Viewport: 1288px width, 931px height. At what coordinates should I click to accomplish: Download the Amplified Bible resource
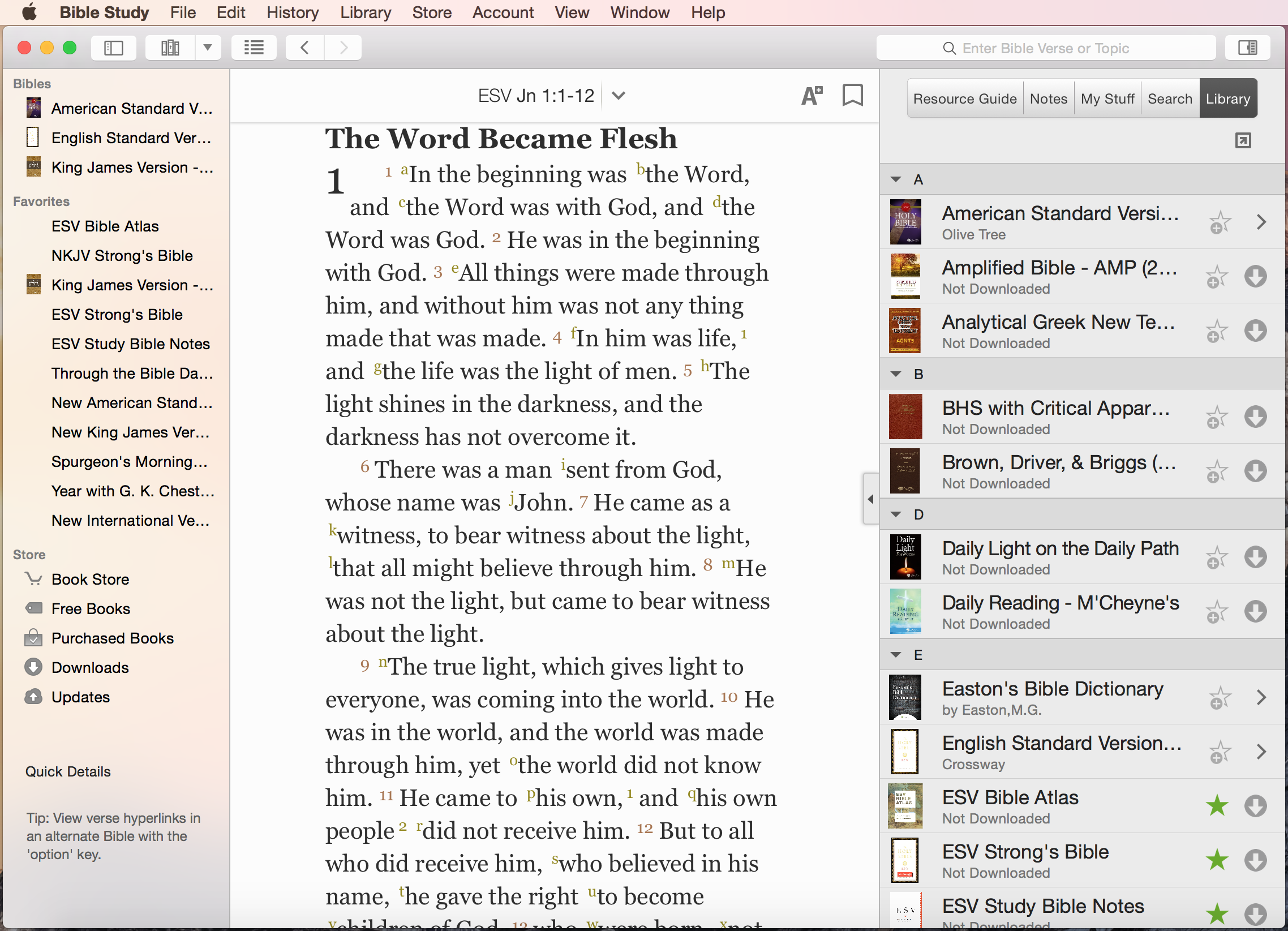pyautogui.click(x=1255, y=277)
